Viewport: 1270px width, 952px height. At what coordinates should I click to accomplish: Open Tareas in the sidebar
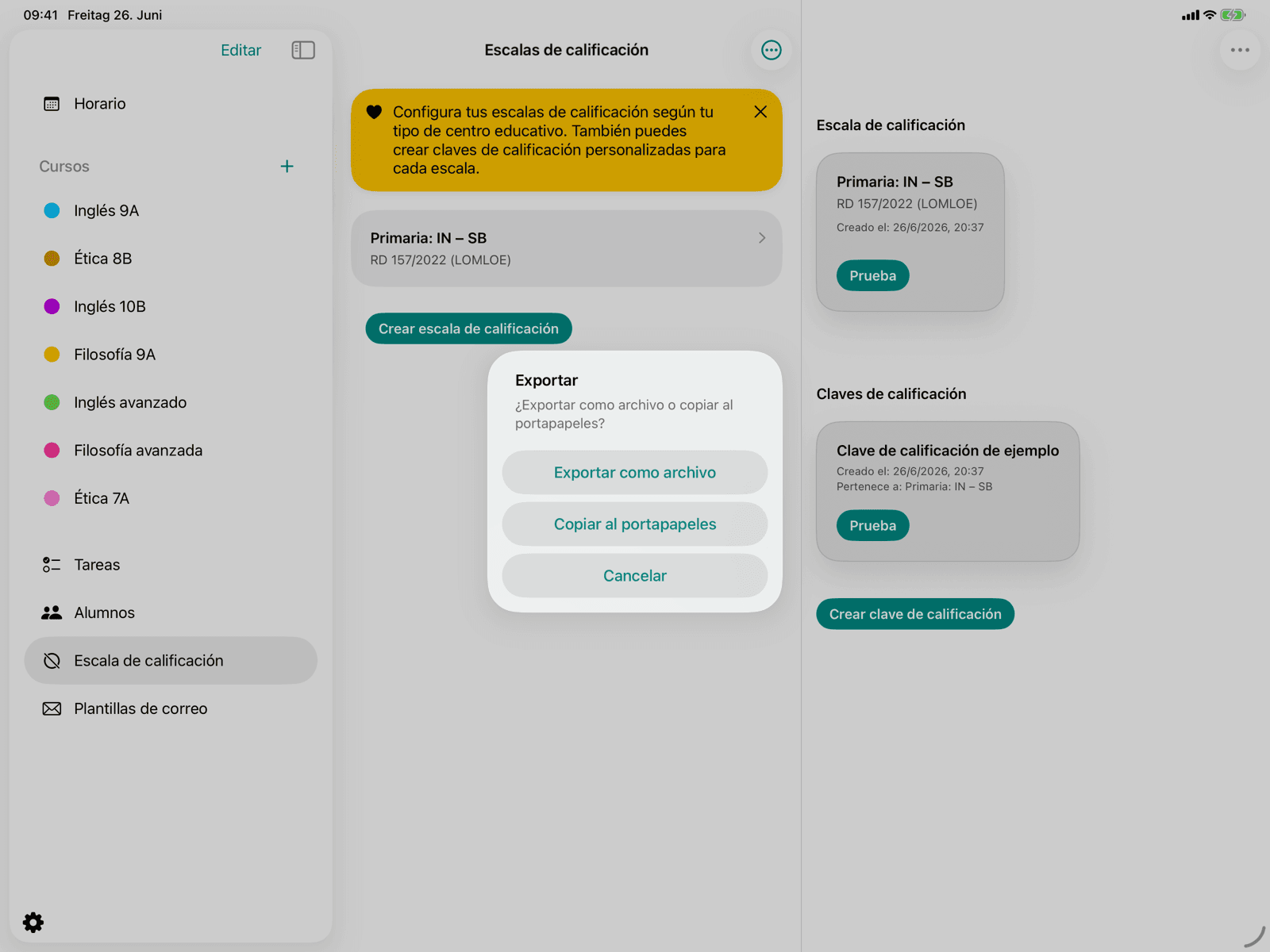point(171,565)
